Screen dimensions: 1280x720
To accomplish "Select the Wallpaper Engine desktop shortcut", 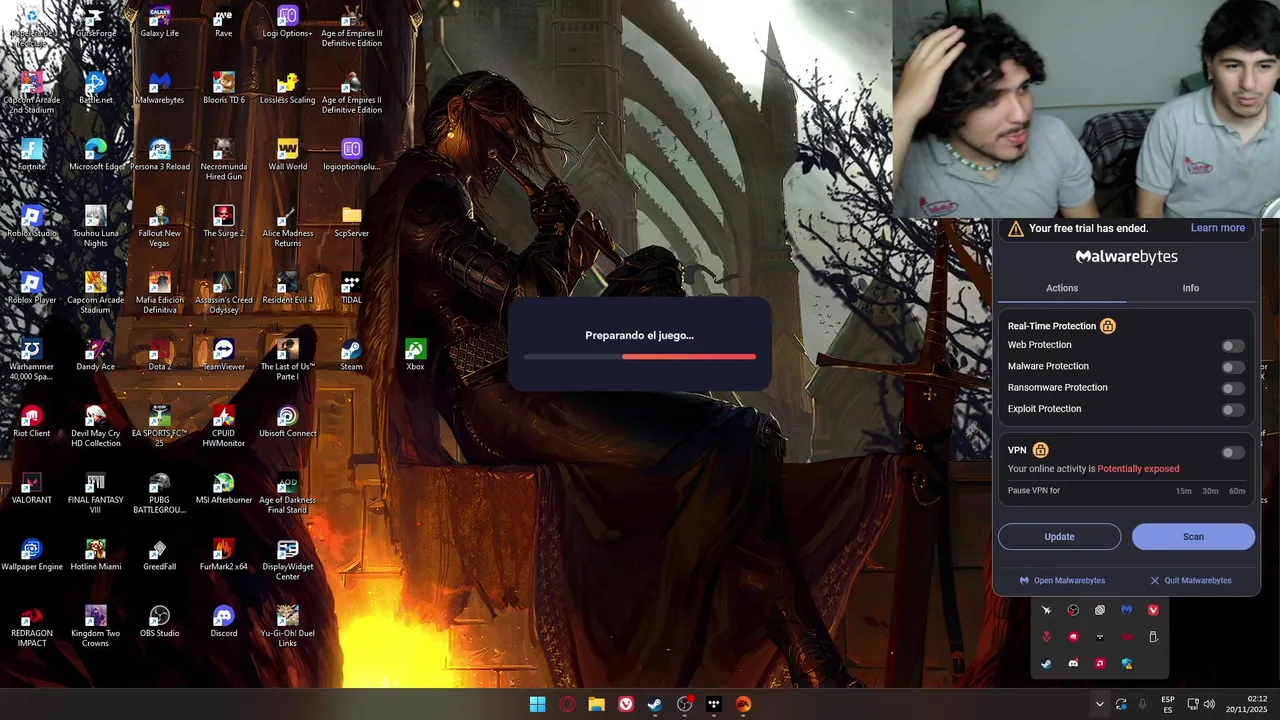I will click(x=31, y=555).
